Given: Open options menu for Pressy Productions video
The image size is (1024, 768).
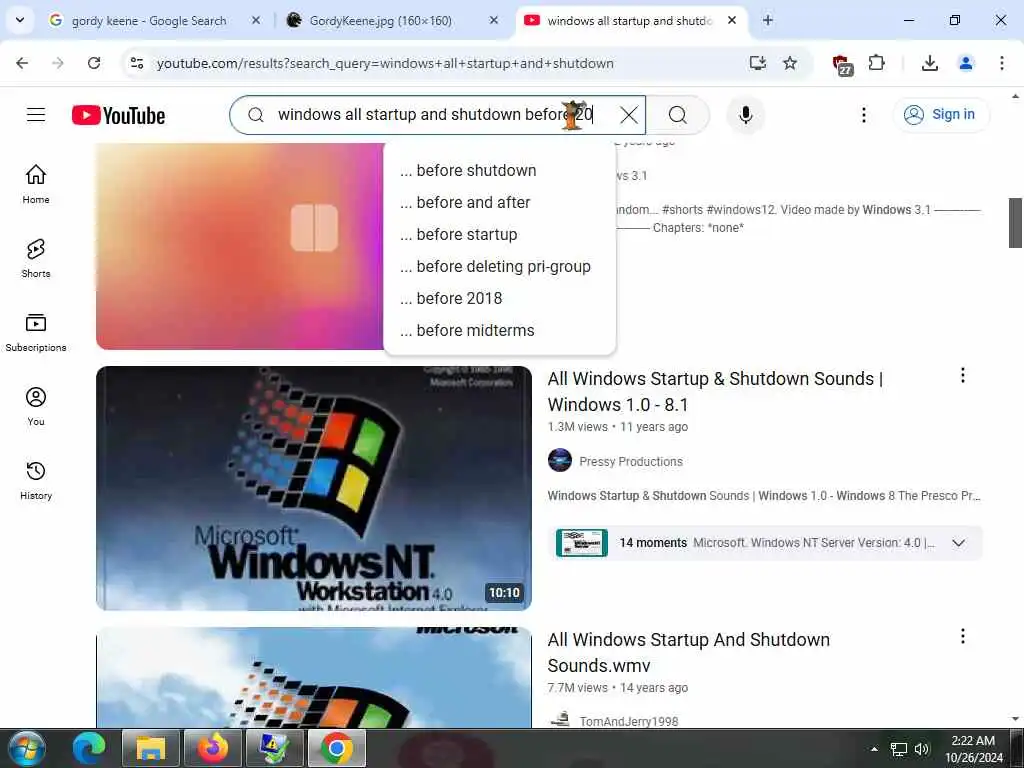Looking at the screenshot, I should [x=963, y=376].
